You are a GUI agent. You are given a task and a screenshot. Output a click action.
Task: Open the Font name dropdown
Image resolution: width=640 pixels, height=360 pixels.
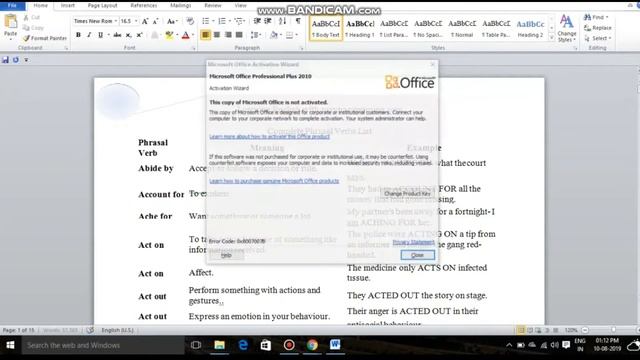(x=116, y=21)
